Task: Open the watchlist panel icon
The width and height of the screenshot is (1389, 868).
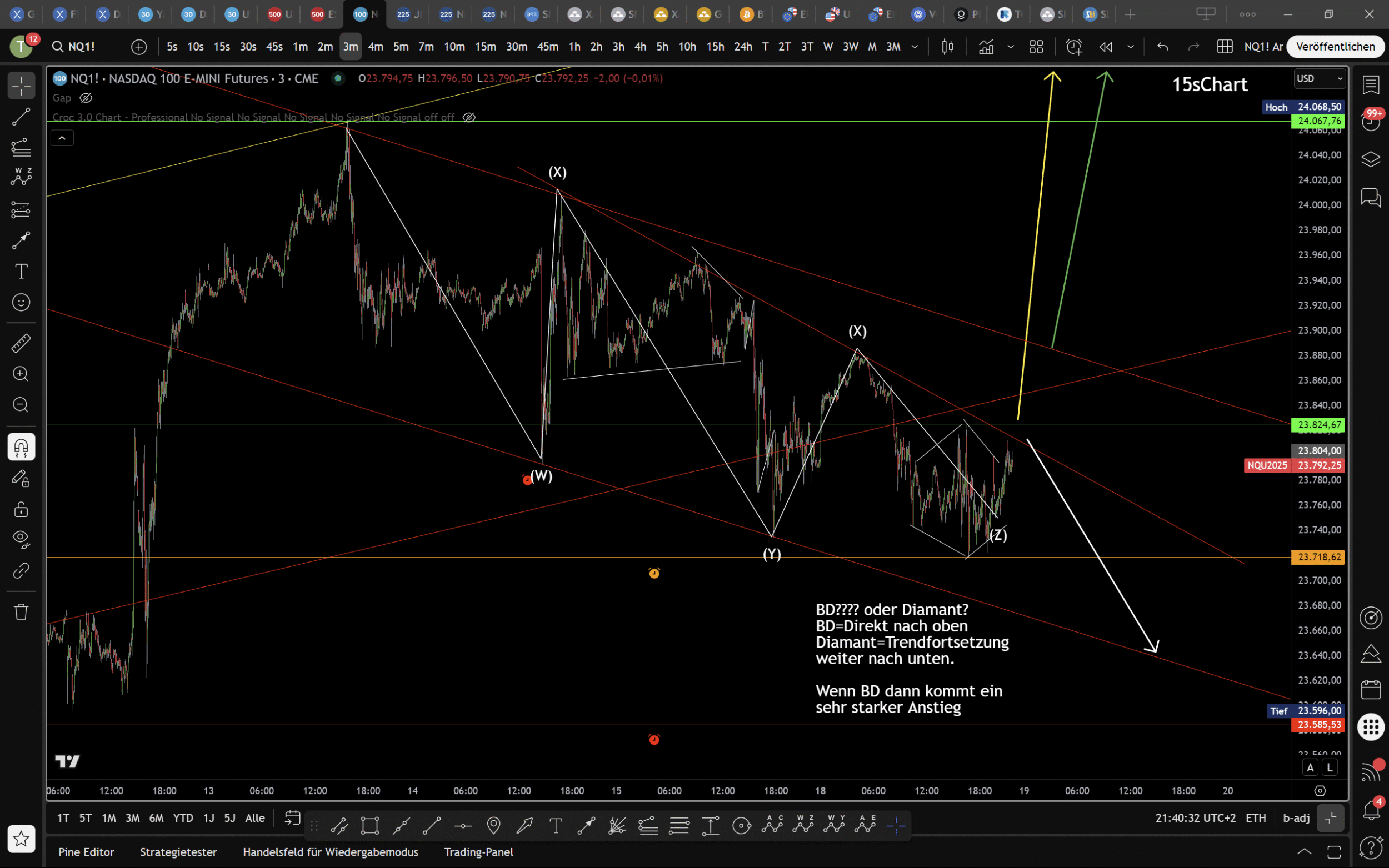Action: tap(1371, 85)
